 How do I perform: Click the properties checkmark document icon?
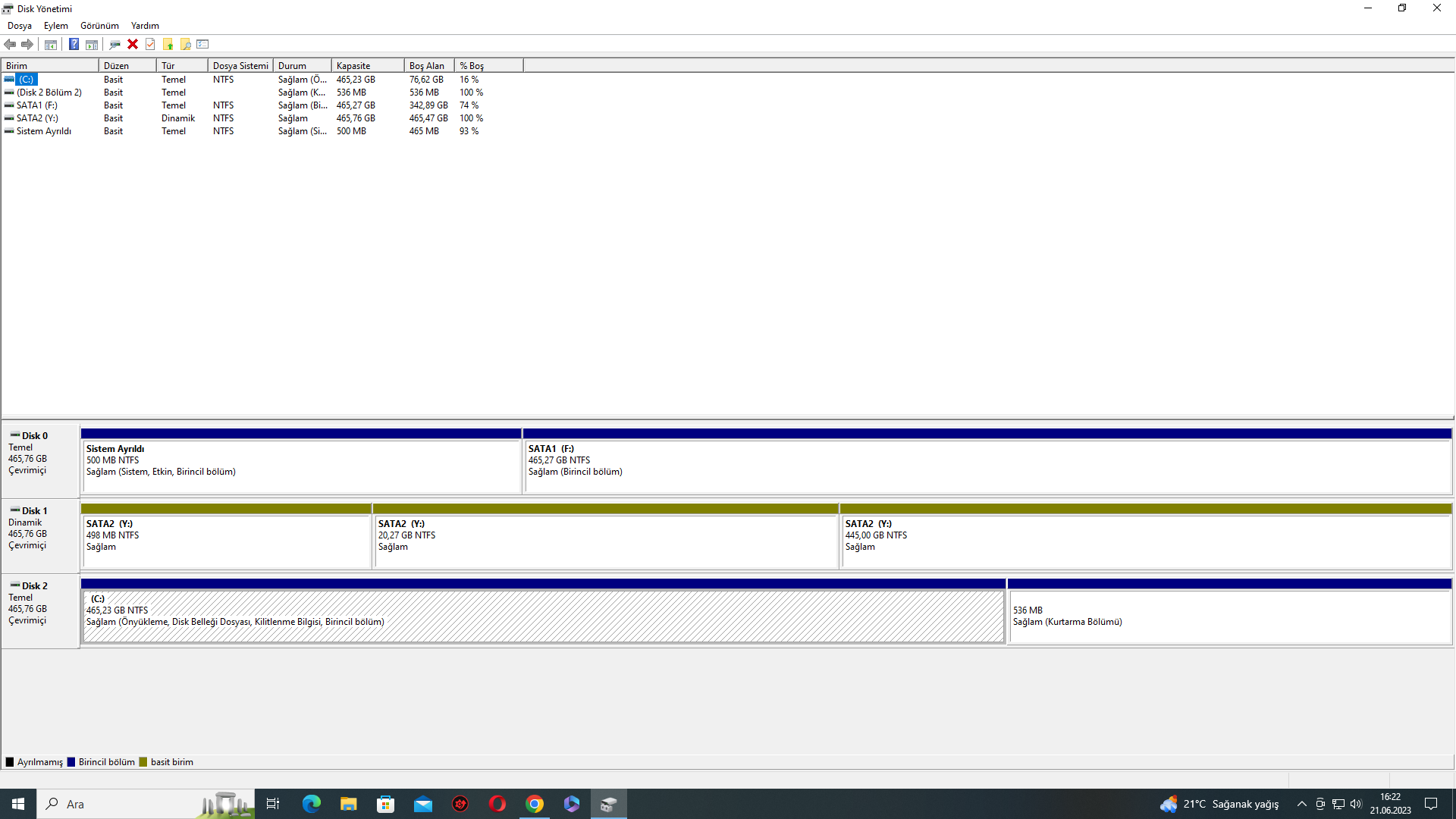pyautogui.click(x=150, y=44)
